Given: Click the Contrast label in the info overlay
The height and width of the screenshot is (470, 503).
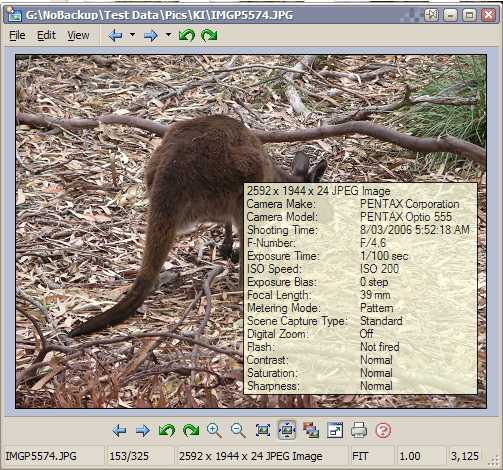Looking at the screenshot, I should 268,360.
